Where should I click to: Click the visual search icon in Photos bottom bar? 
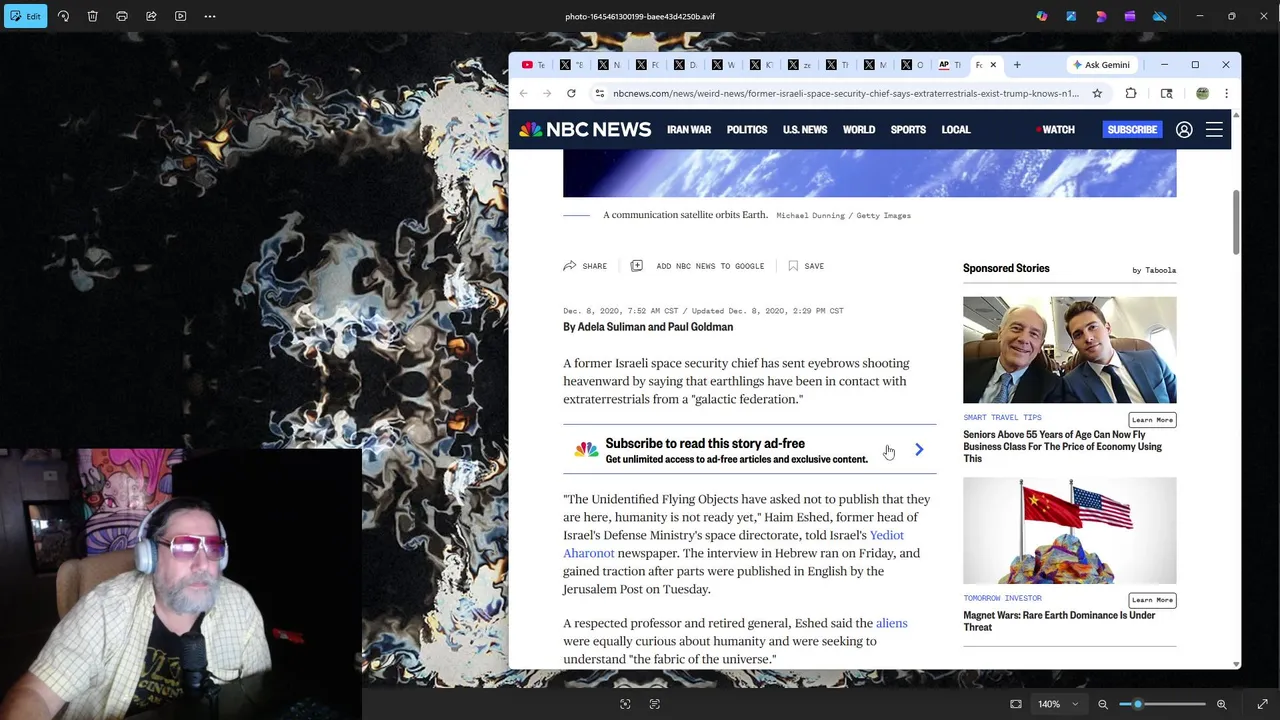[x=625, y=704]
